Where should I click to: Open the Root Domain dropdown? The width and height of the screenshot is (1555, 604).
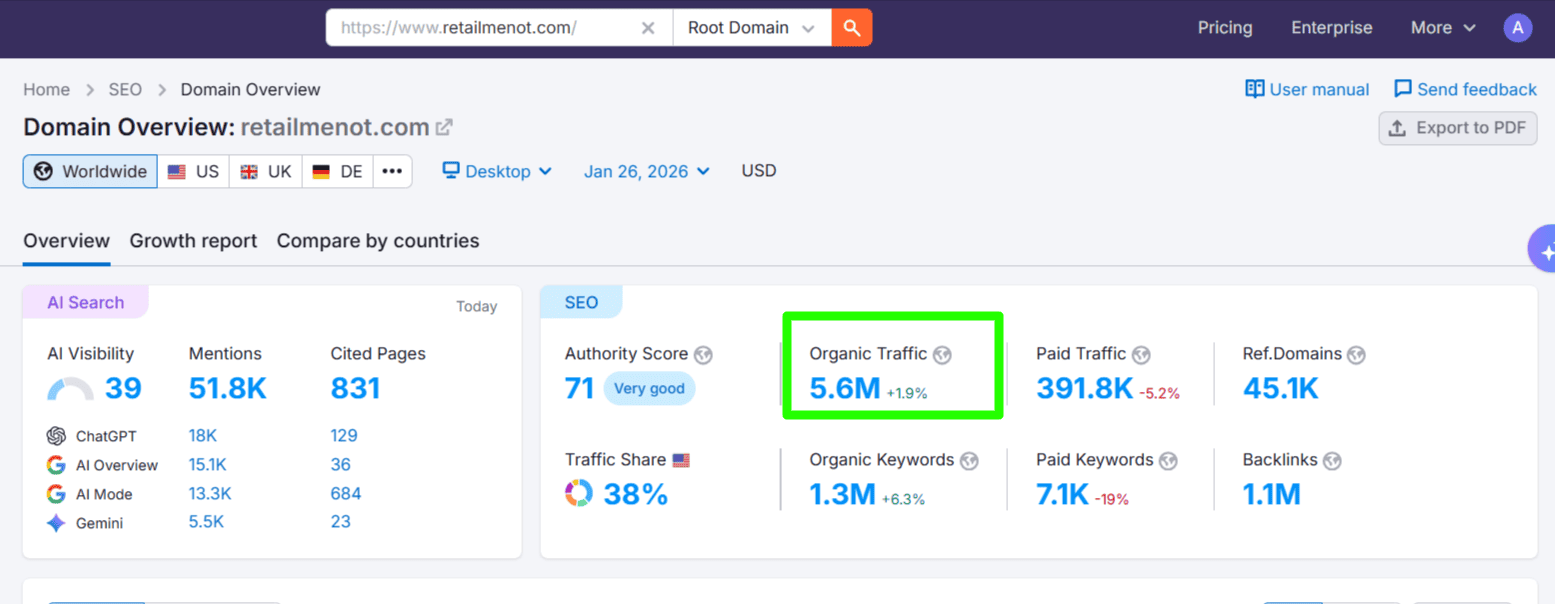point(751,27)
